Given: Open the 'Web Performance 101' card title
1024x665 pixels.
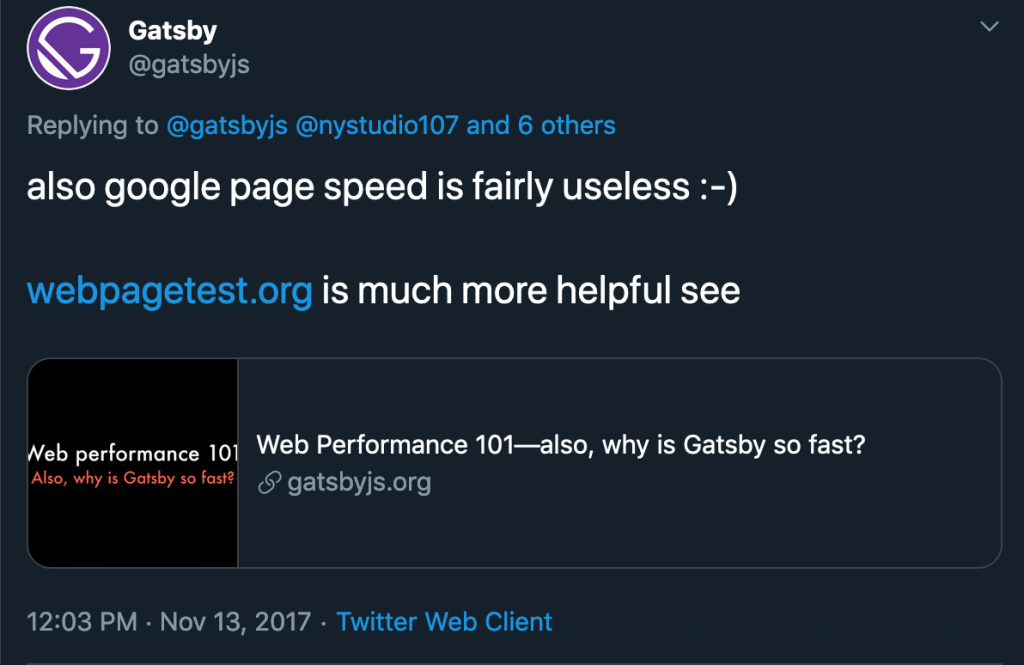Looking at the screenshot, I should 560,445.
